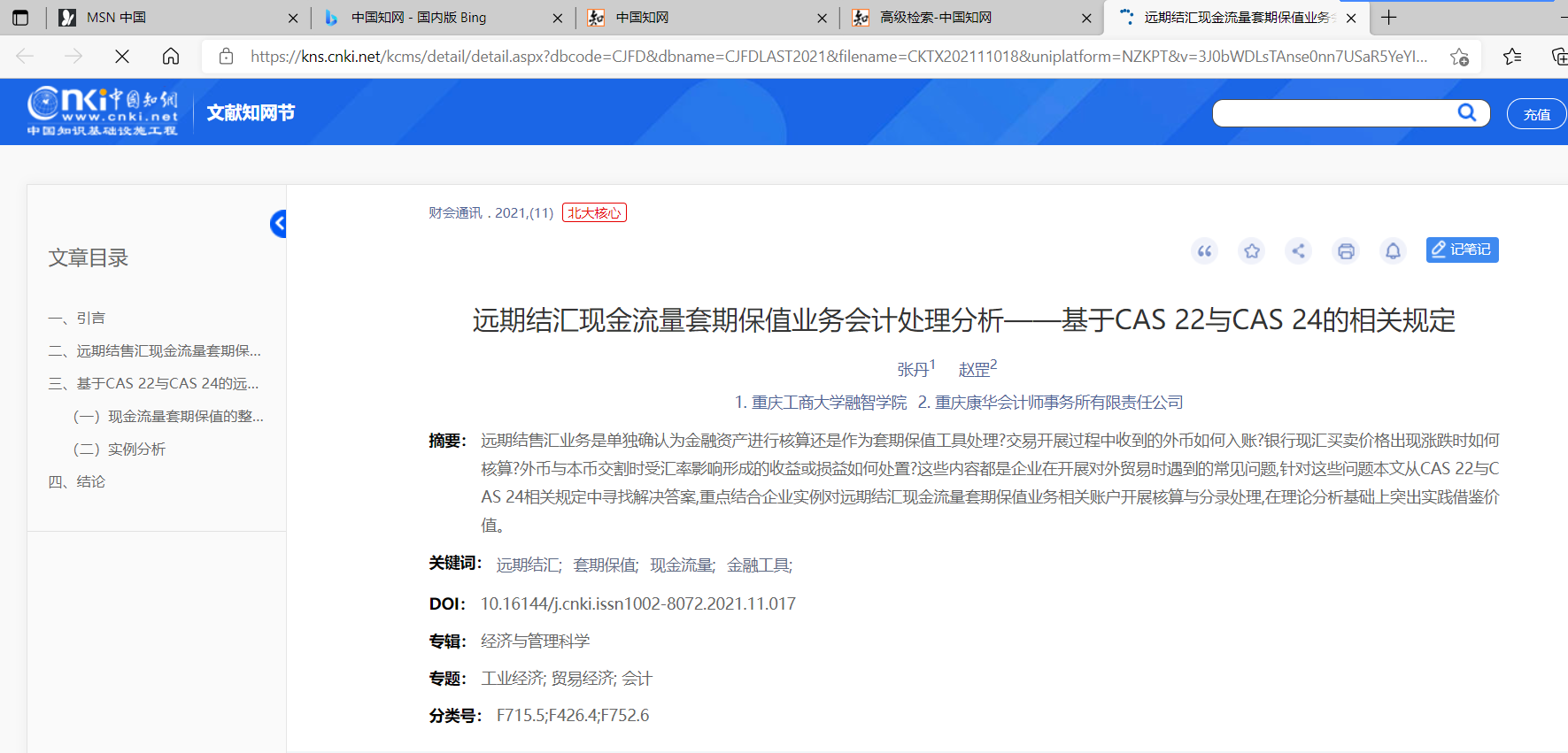Click keyword 套期保值 link
The width and height of the screenshot is (1568, 753).
click(605, 565)
